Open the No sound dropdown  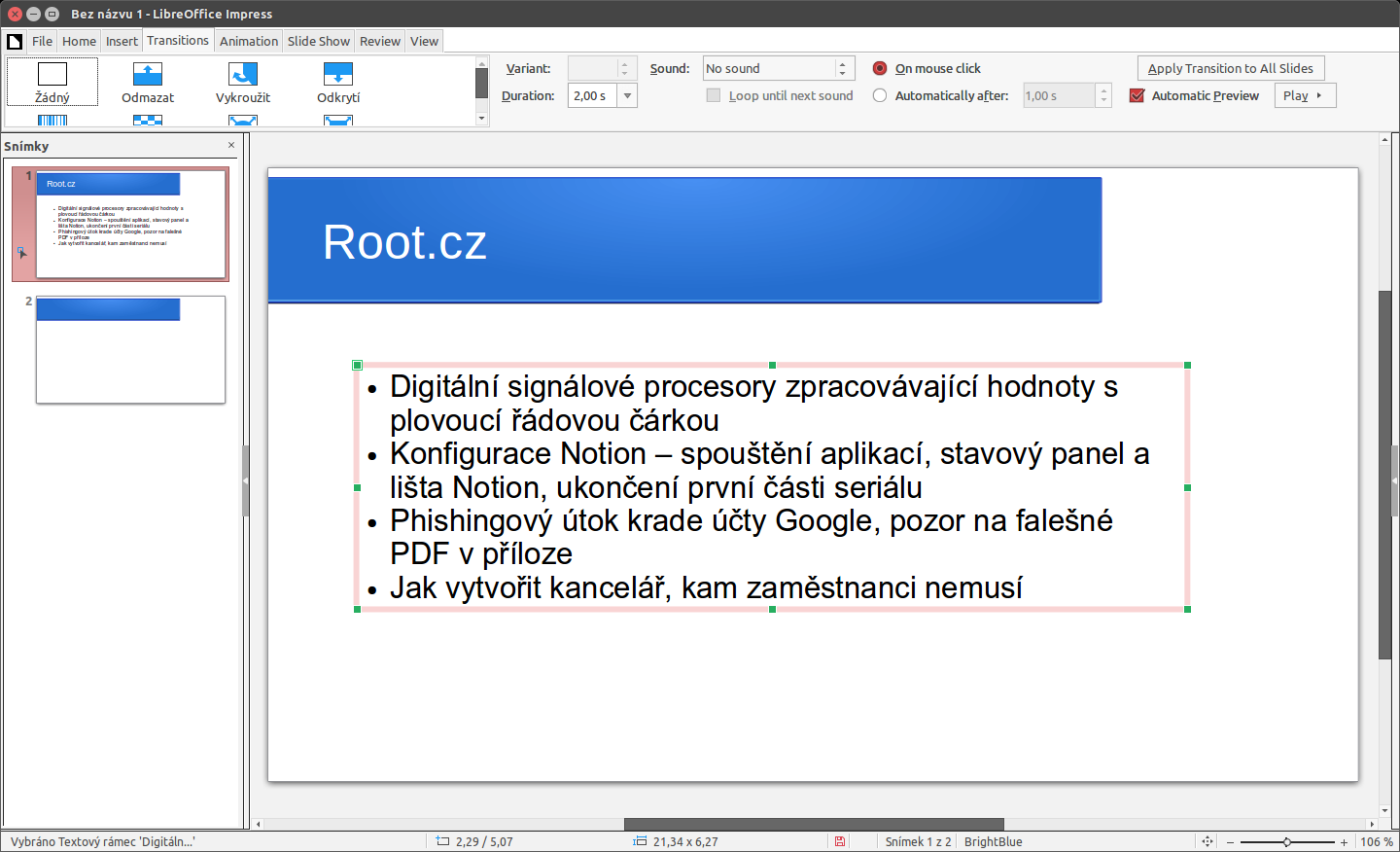coord(844,68)
